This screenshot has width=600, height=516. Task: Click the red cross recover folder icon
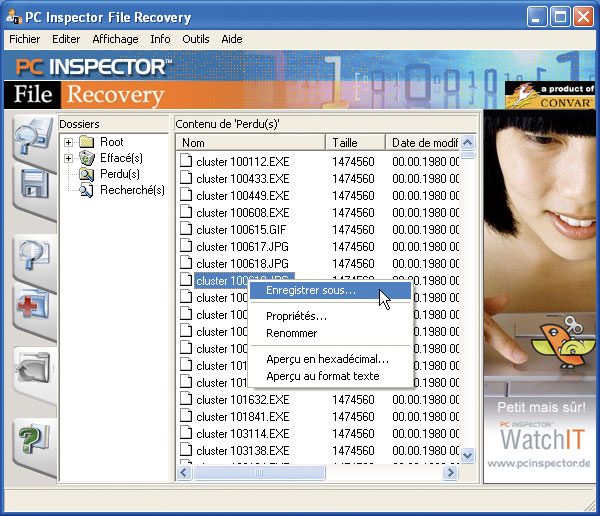pyautogui.click(x=33, y=305)
